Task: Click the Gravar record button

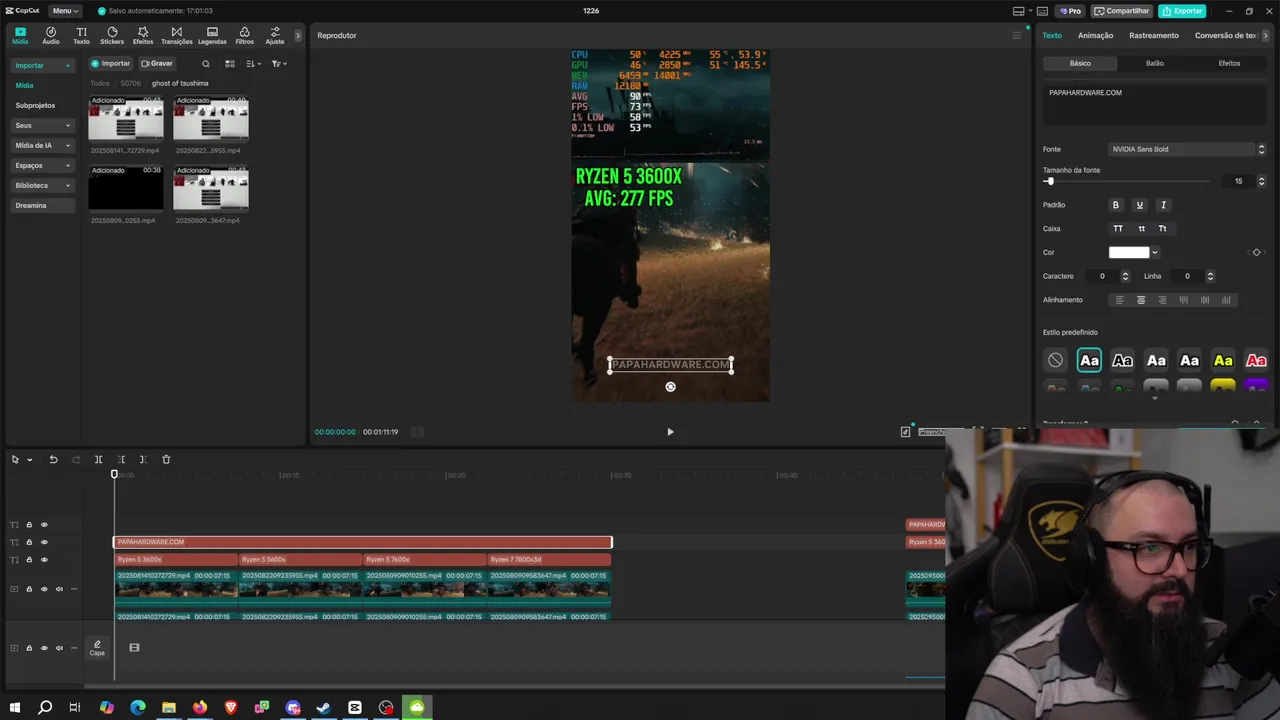Action: [157, 64]
